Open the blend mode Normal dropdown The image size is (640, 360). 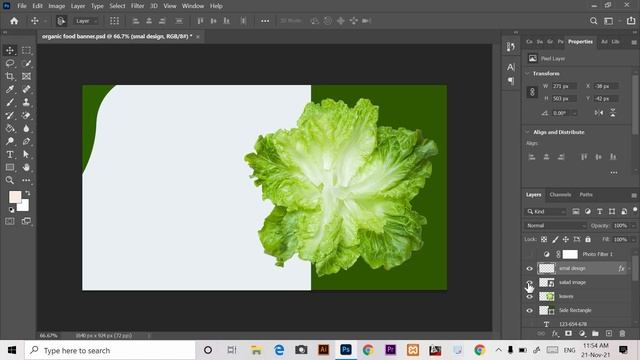coord(555,225)
